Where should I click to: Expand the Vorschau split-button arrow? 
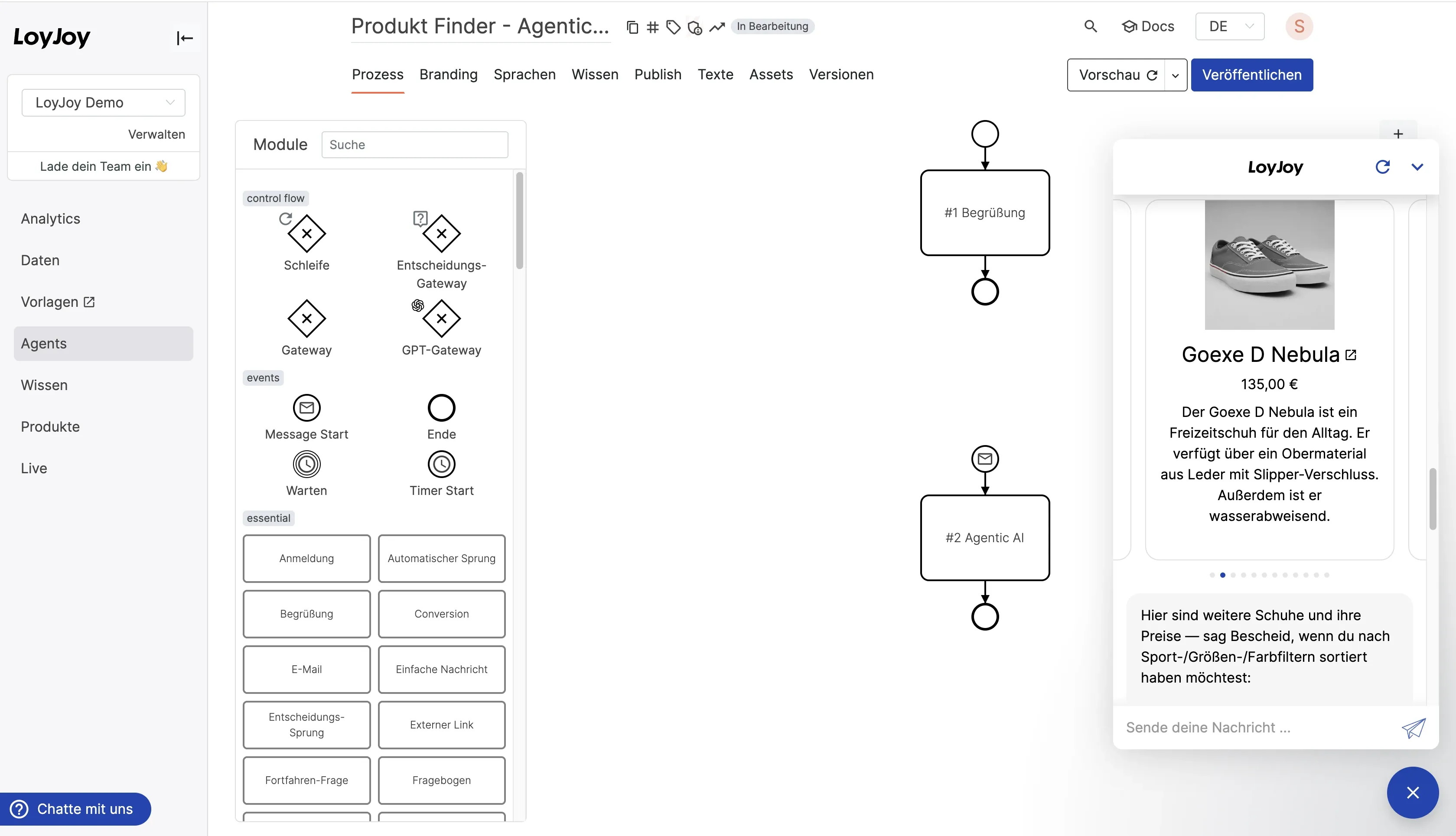pyautogui.click(x=1175, y=75)
